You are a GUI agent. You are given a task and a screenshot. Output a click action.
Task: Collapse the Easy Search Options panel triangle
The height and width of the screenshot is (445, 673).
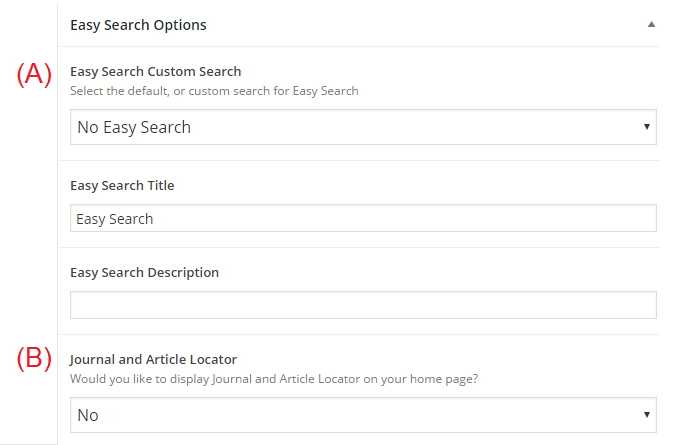tap(651, 23)
